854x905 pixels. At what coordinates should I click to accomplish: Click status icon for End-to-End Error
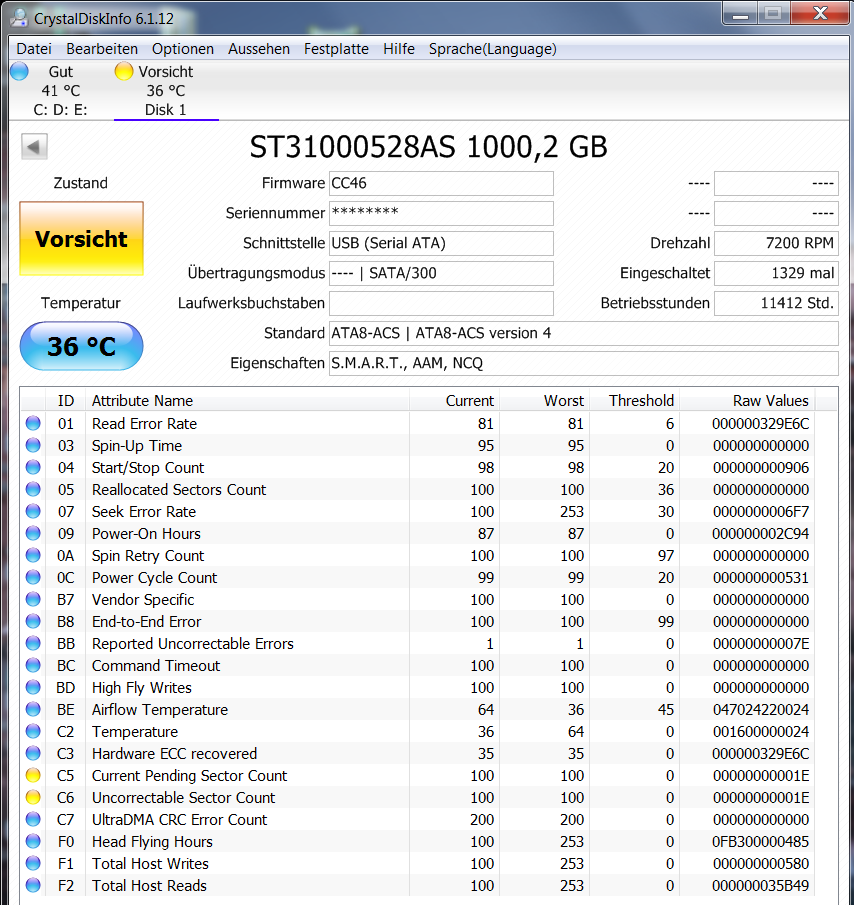tap(33, 621)
